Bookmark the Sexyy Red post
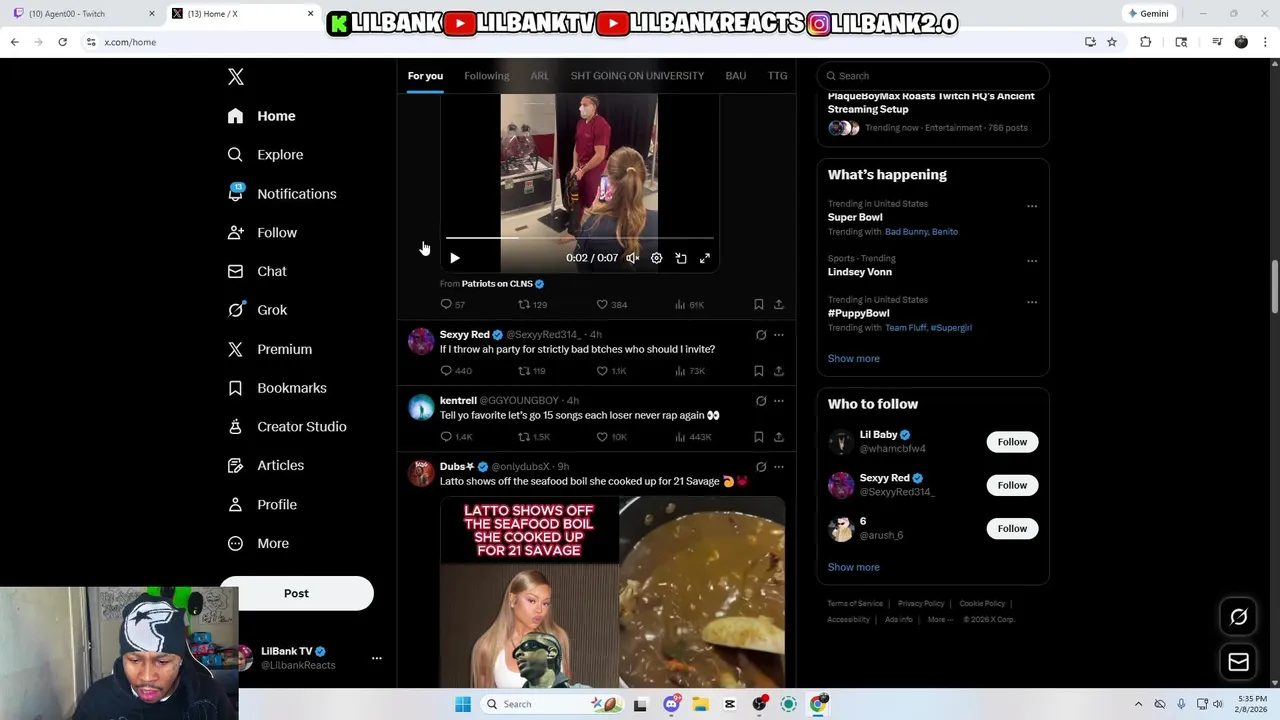Image resolution: width=1280 pixels, height=720 pixels. click(x=759, y=371)
